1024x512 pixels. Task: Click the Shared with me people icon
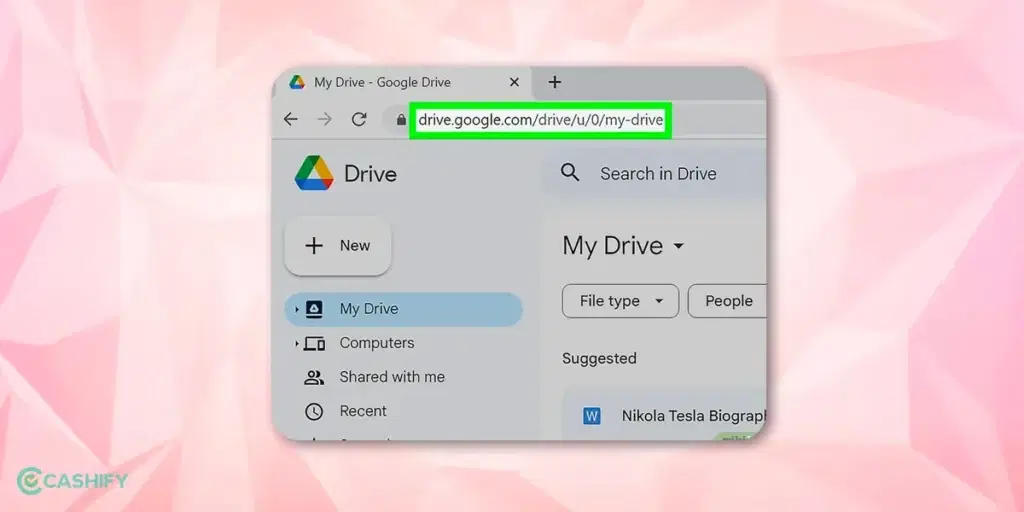pyautogui.click(x=314, y=377)
